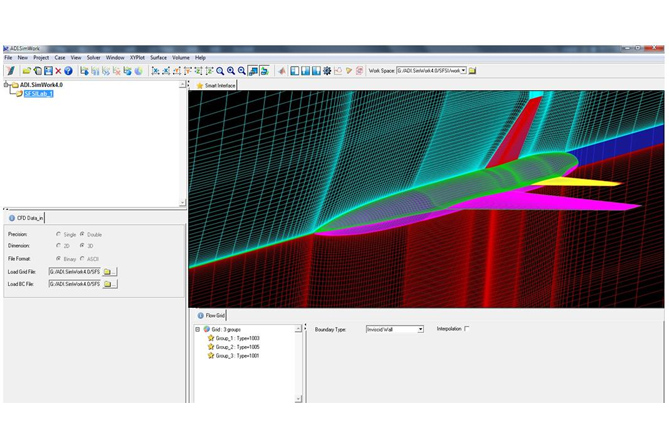Browse for Load Grid File folder icon
This screenshot has width=669, height=445.
(109, 271)
